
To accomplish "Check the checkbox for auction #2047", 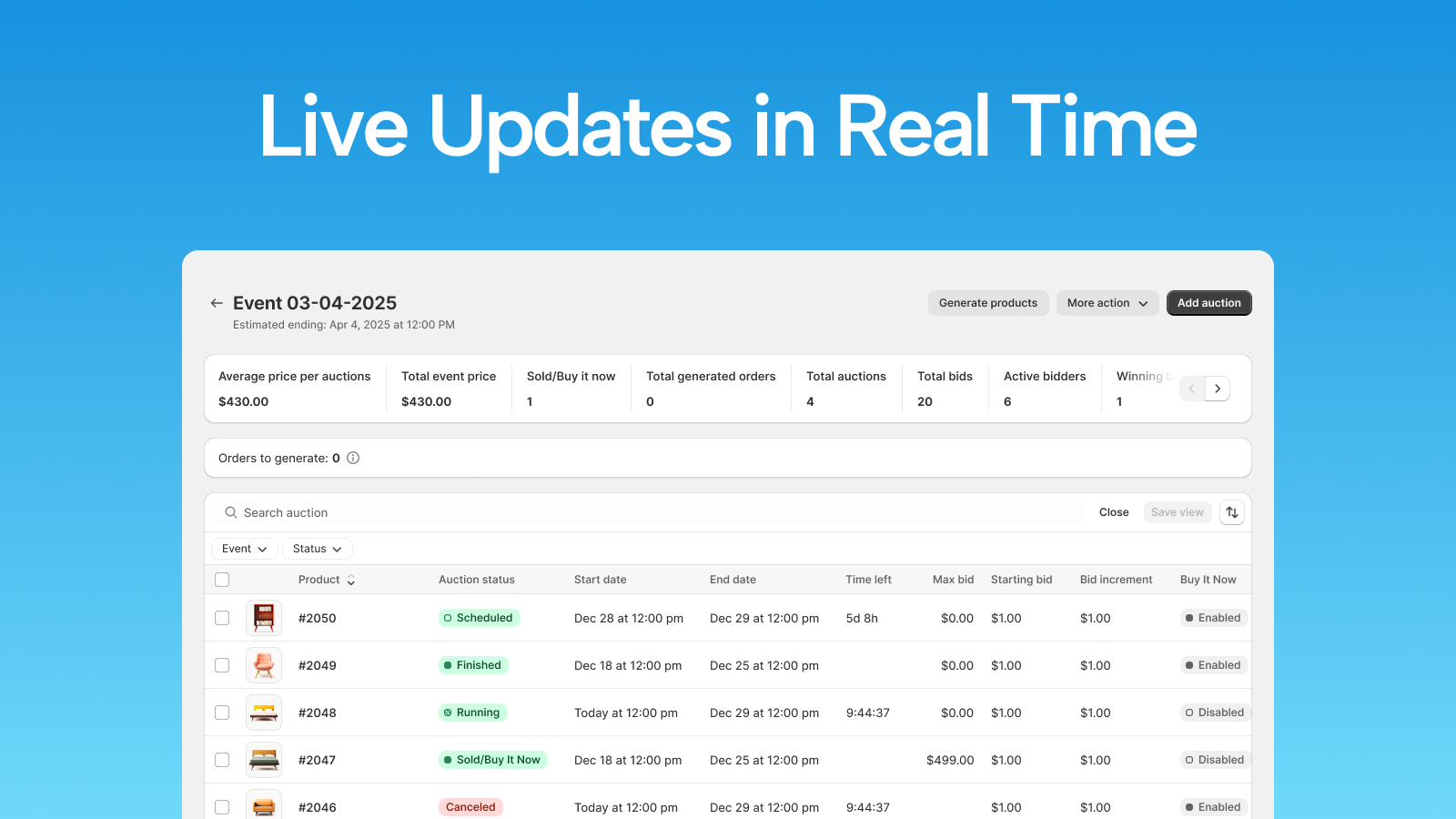I will (x=222, y=760).
